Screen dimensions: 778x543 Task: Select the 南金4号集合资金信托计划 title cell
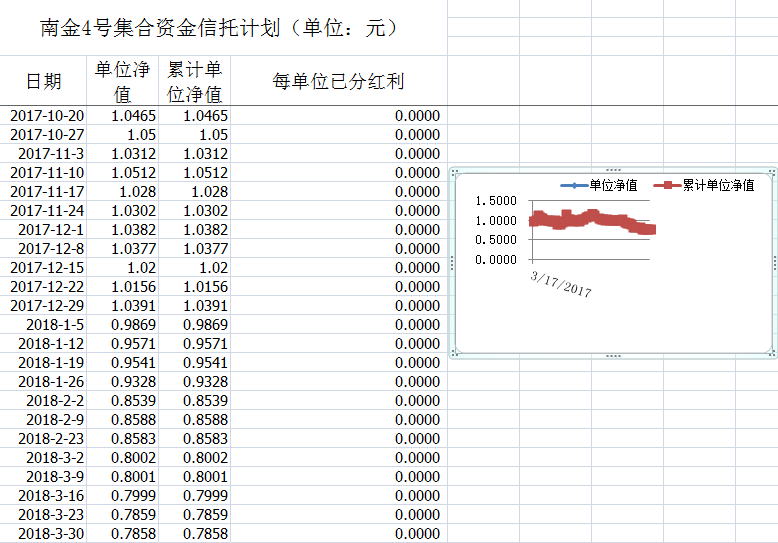[x=222, y=28]
